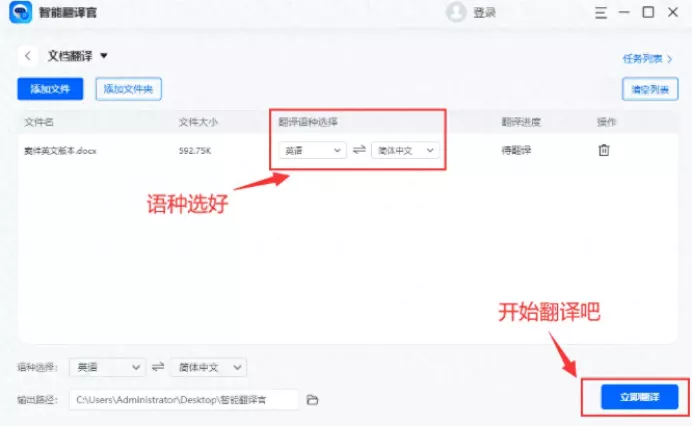
Task: Click the 输出路径 output path field
Action: (184, 400)
